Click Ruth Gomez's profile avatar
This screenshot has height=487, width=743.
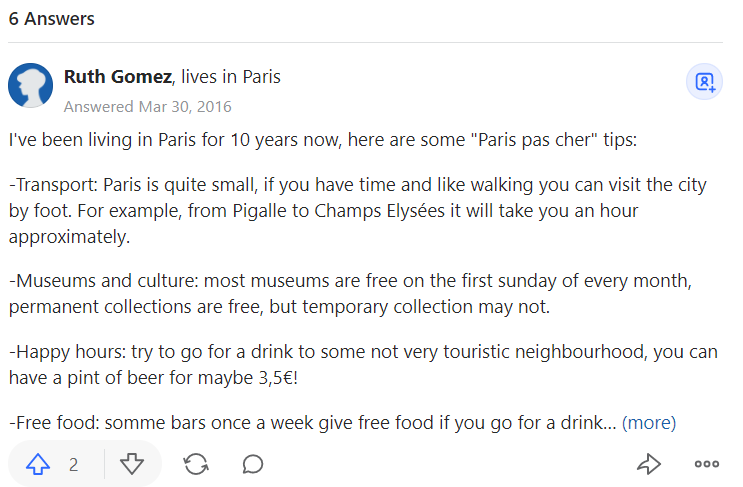pyautogui.click(x=31, y=85)
